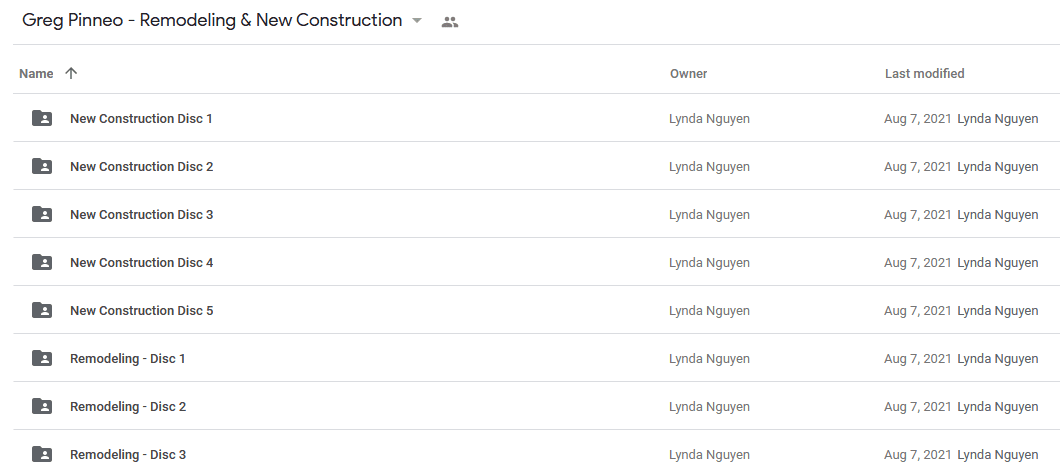
Task: Click the Remodeling - Disc 2 folder icon
Action: [42, 406]
